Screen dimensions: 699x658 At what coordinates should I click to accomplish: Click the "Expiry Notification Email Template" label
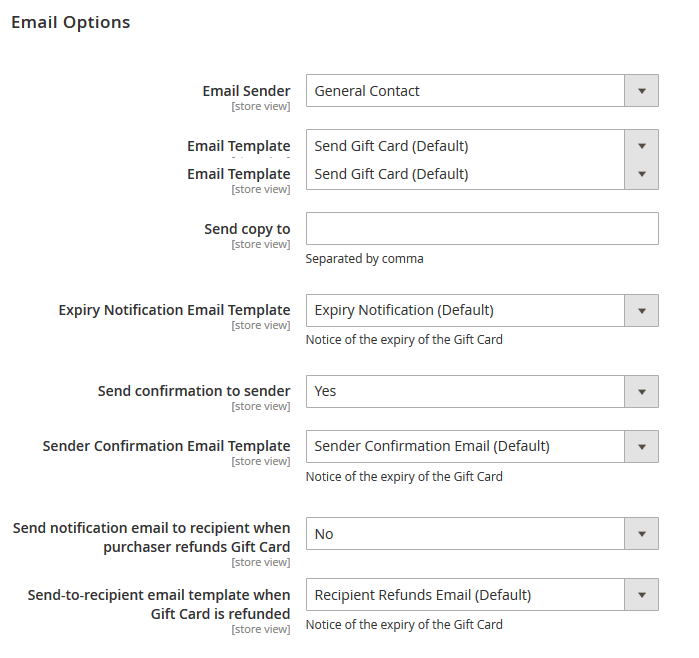(174, 310)
